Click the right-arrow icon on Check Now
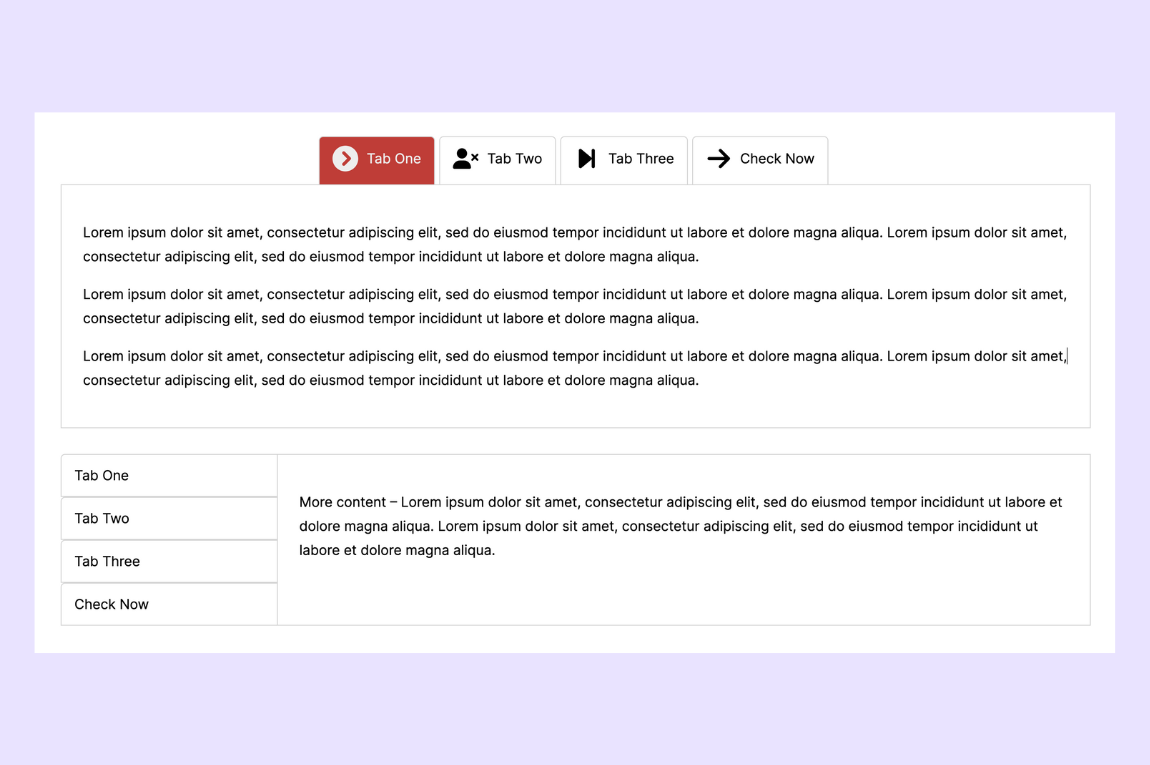 [x=719, y=158]
